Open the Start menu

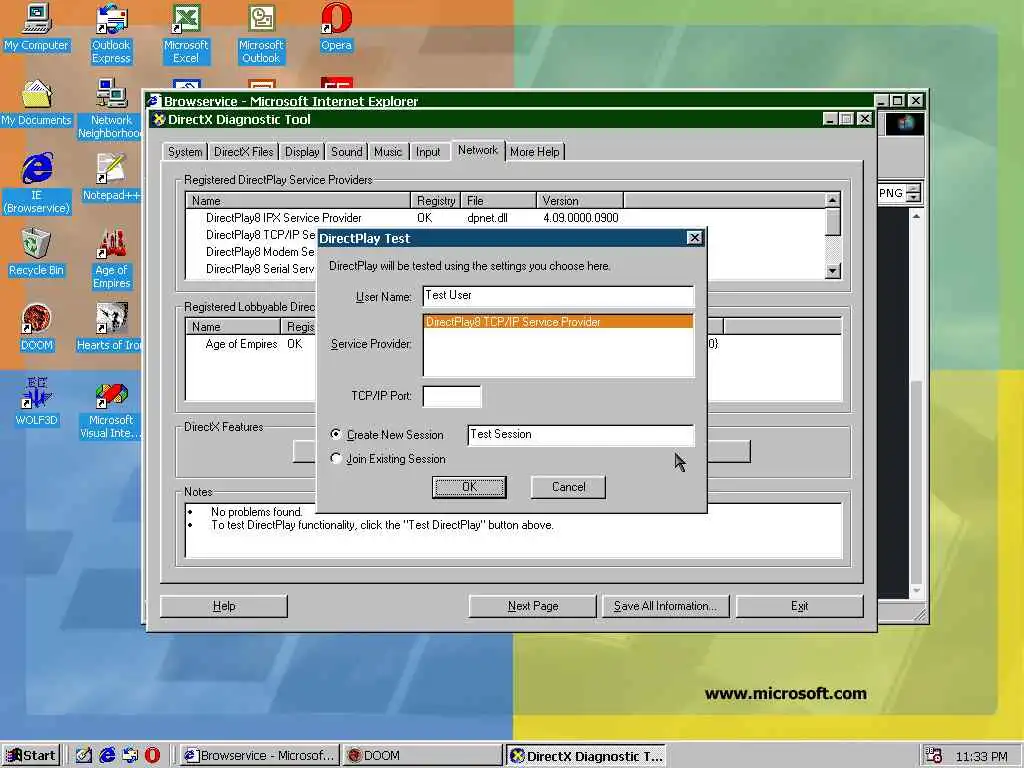[31, 756]
